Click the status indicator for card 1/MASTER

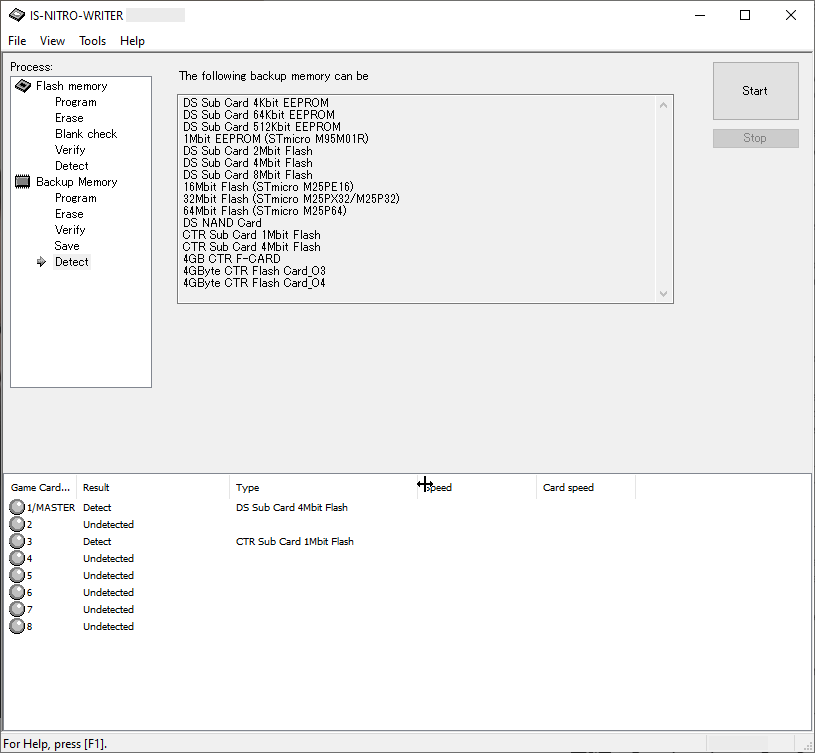pyautogui.click(x=17, y=507)
